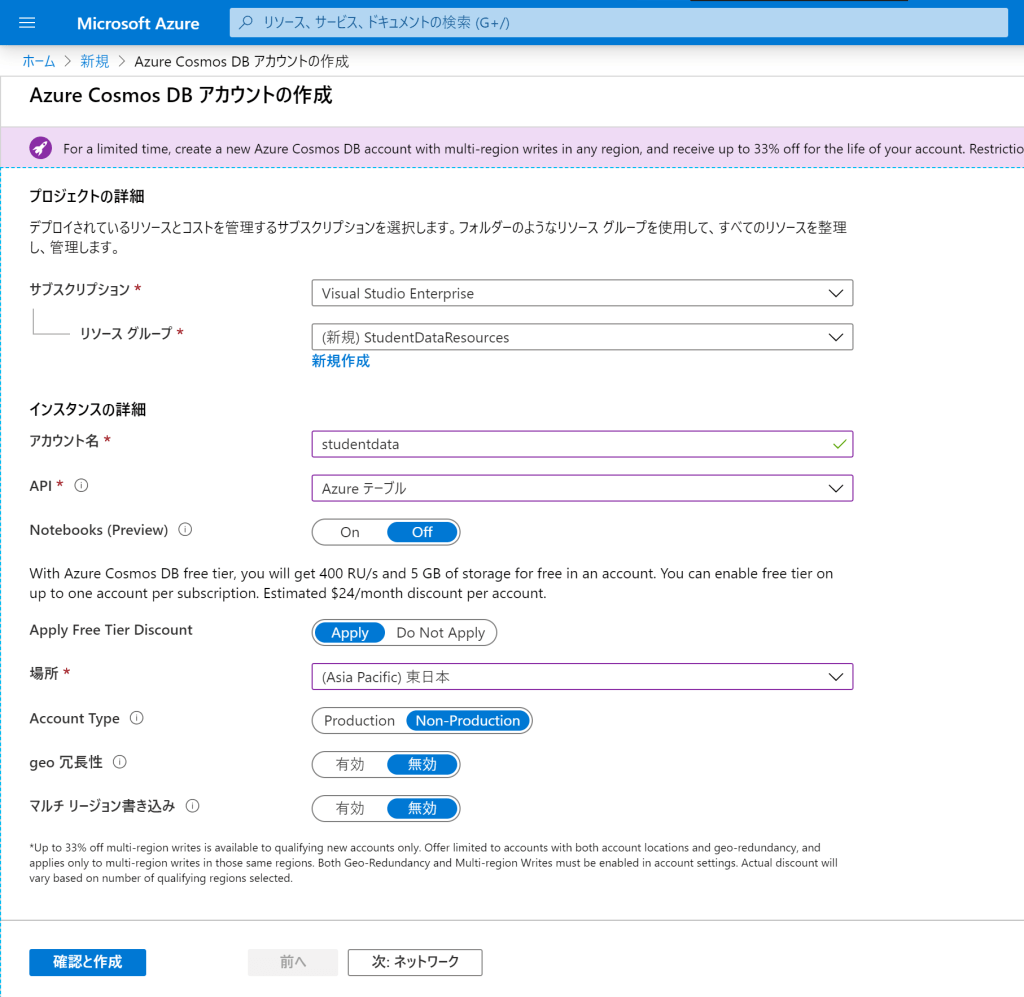Expand the サブスクリプション dropdown

coord(582,293)
